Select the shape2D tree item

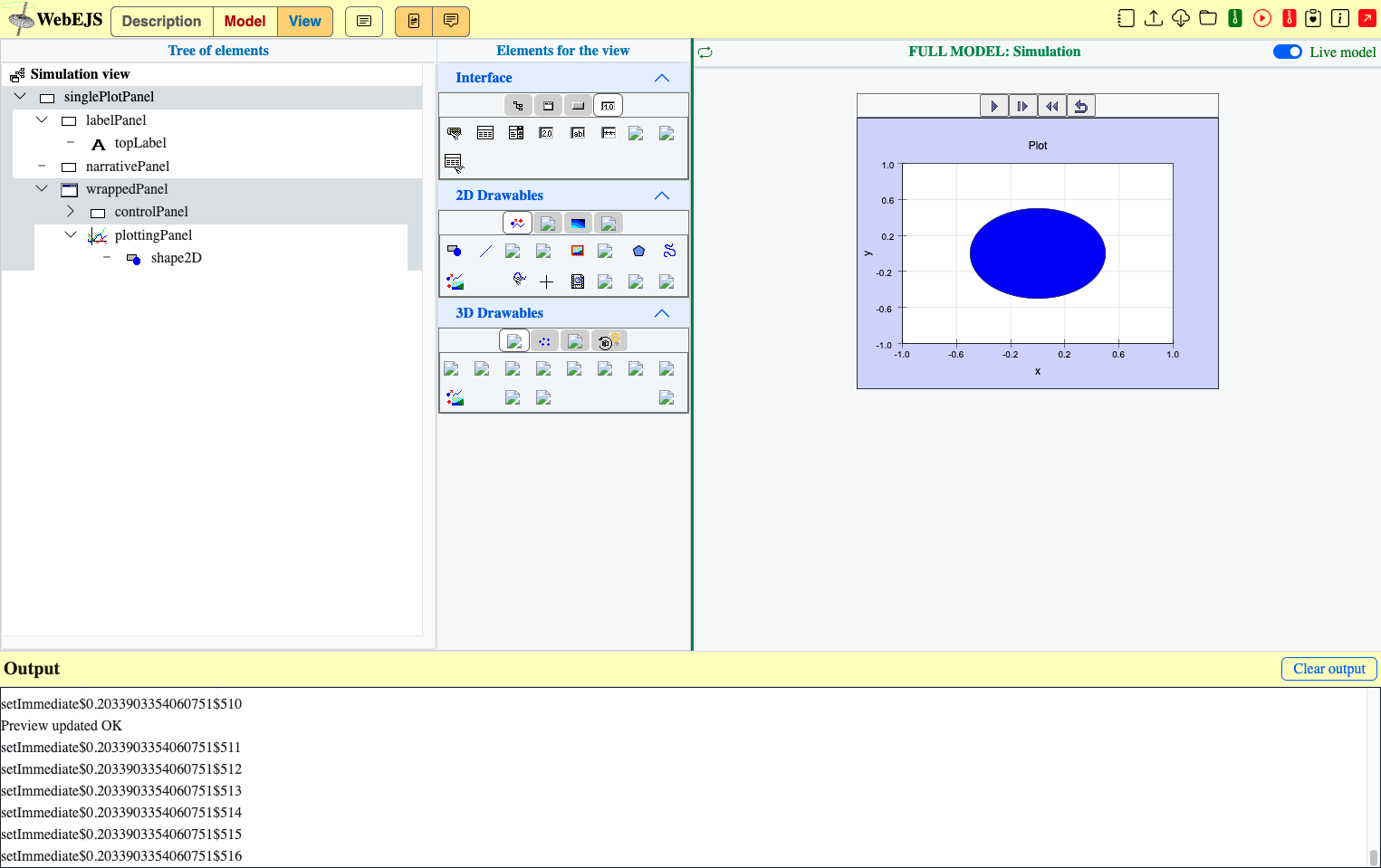(x=176, y=258)
